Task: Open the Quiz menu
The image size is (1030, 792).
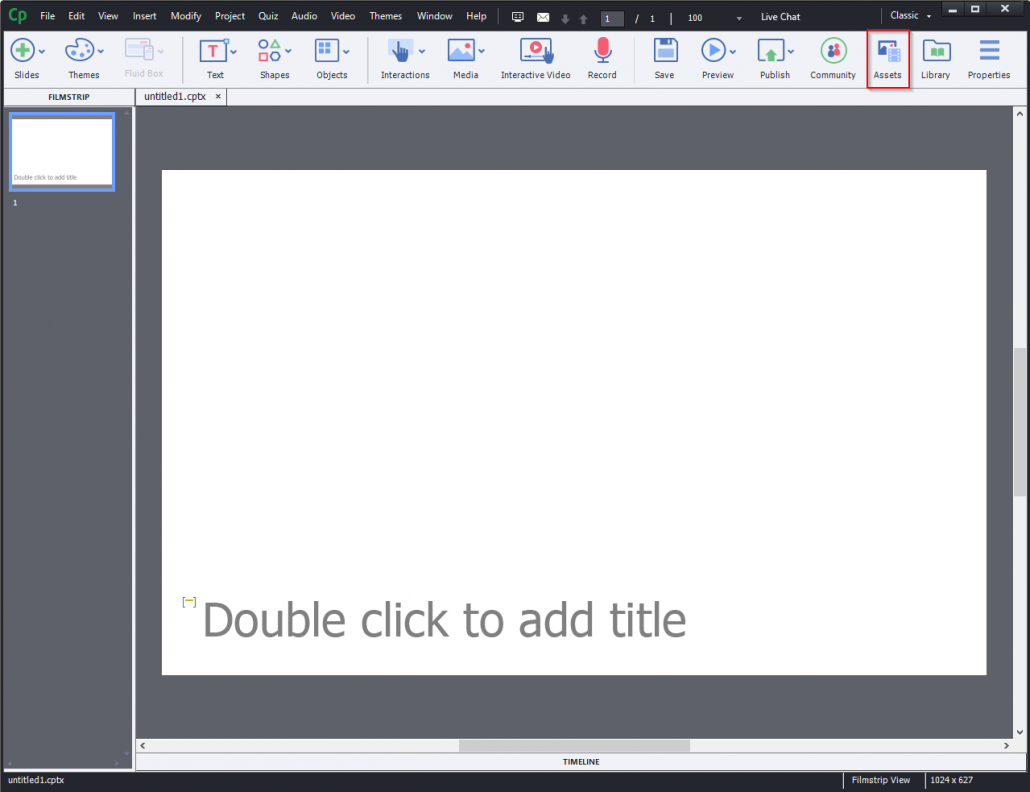Action: coord(267,16)
